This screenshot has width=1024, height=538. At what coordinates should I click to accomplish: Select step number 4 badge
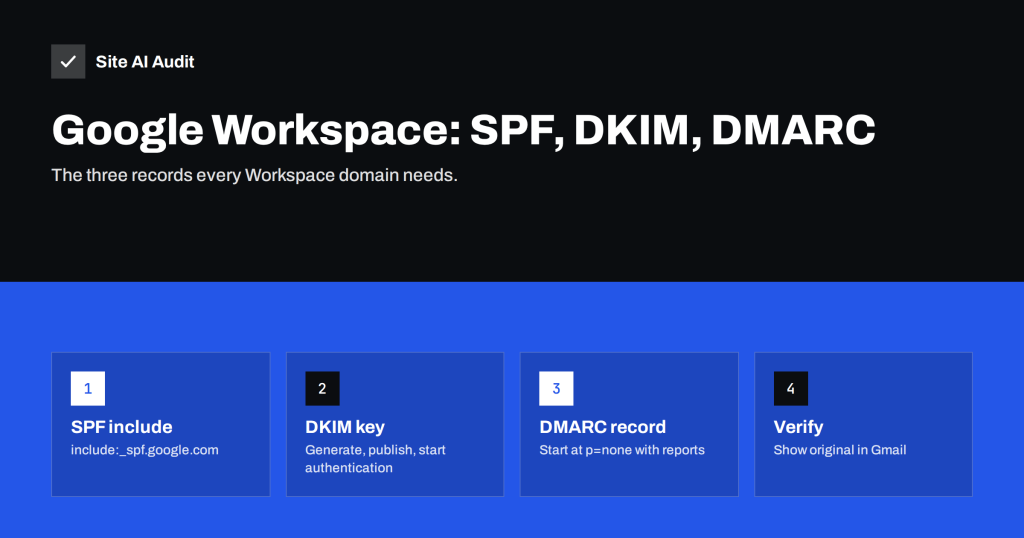coord(791,388)
